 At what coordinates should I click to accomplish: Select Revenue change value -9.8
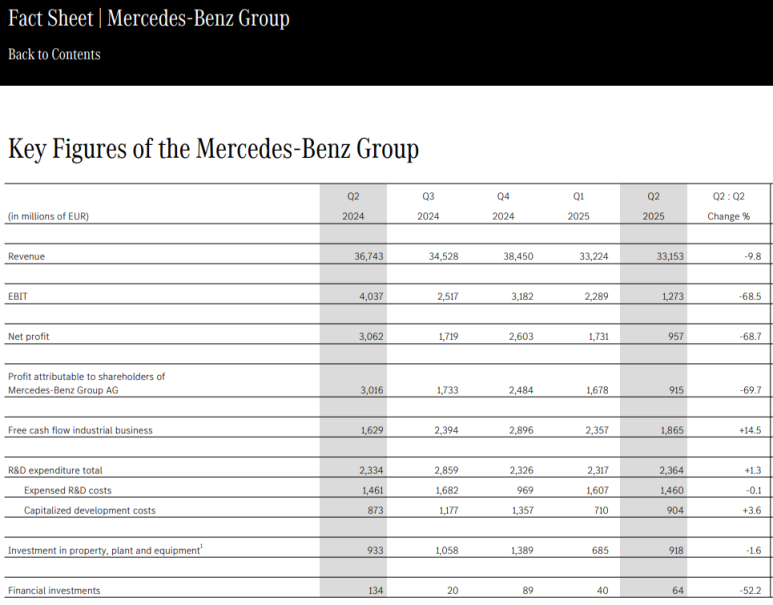click(x=752, y=256)
